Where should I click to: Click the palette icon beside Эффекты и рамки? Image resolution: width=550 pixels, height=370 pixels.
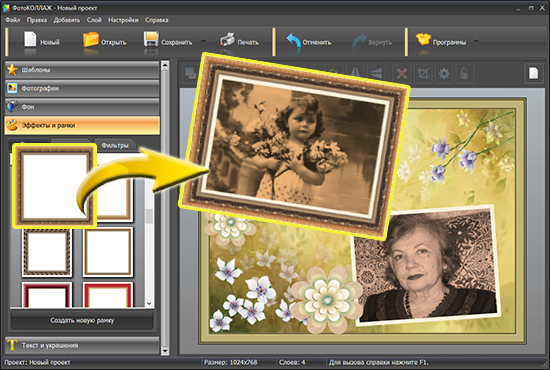pos(12,125)
